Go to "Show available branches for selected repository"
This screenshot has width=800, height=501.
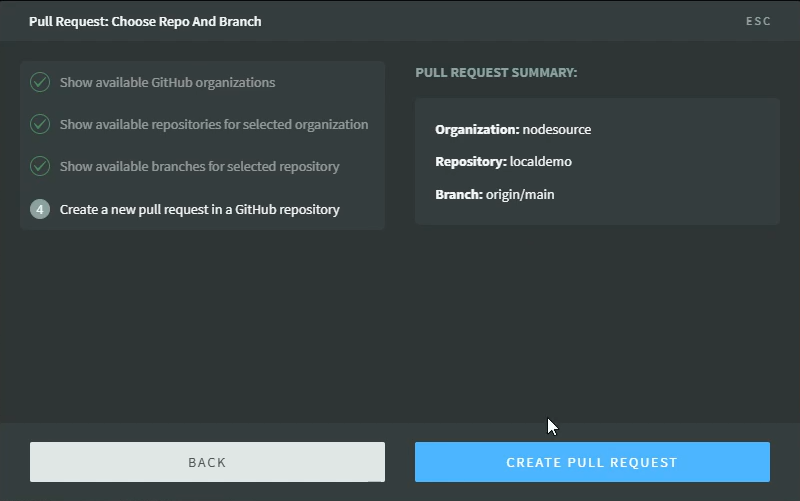(199, 167)
